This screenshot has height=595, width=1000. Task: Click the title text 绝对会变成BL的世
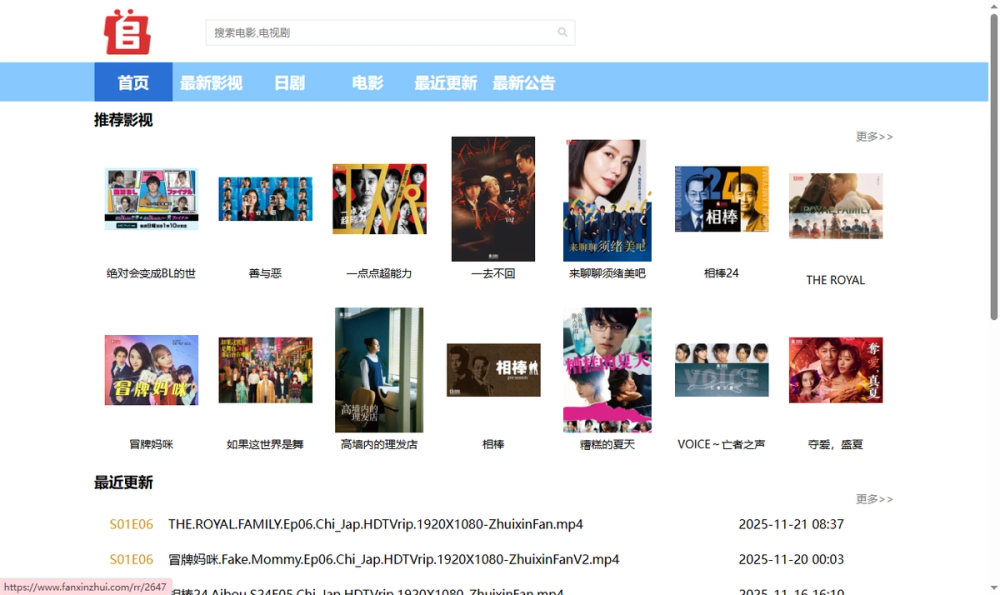click(x=151, y=273)
